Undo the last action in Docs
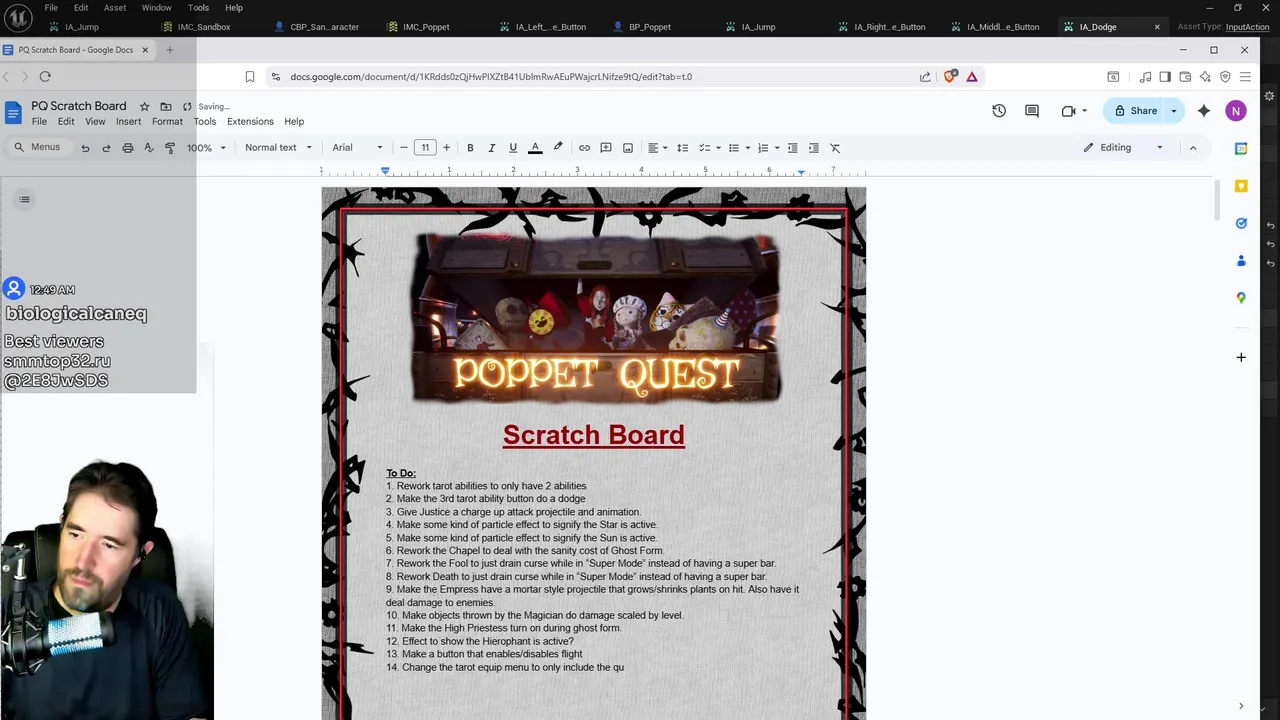This screenshot has width=1280, height=720. click(x=85, y=148)
